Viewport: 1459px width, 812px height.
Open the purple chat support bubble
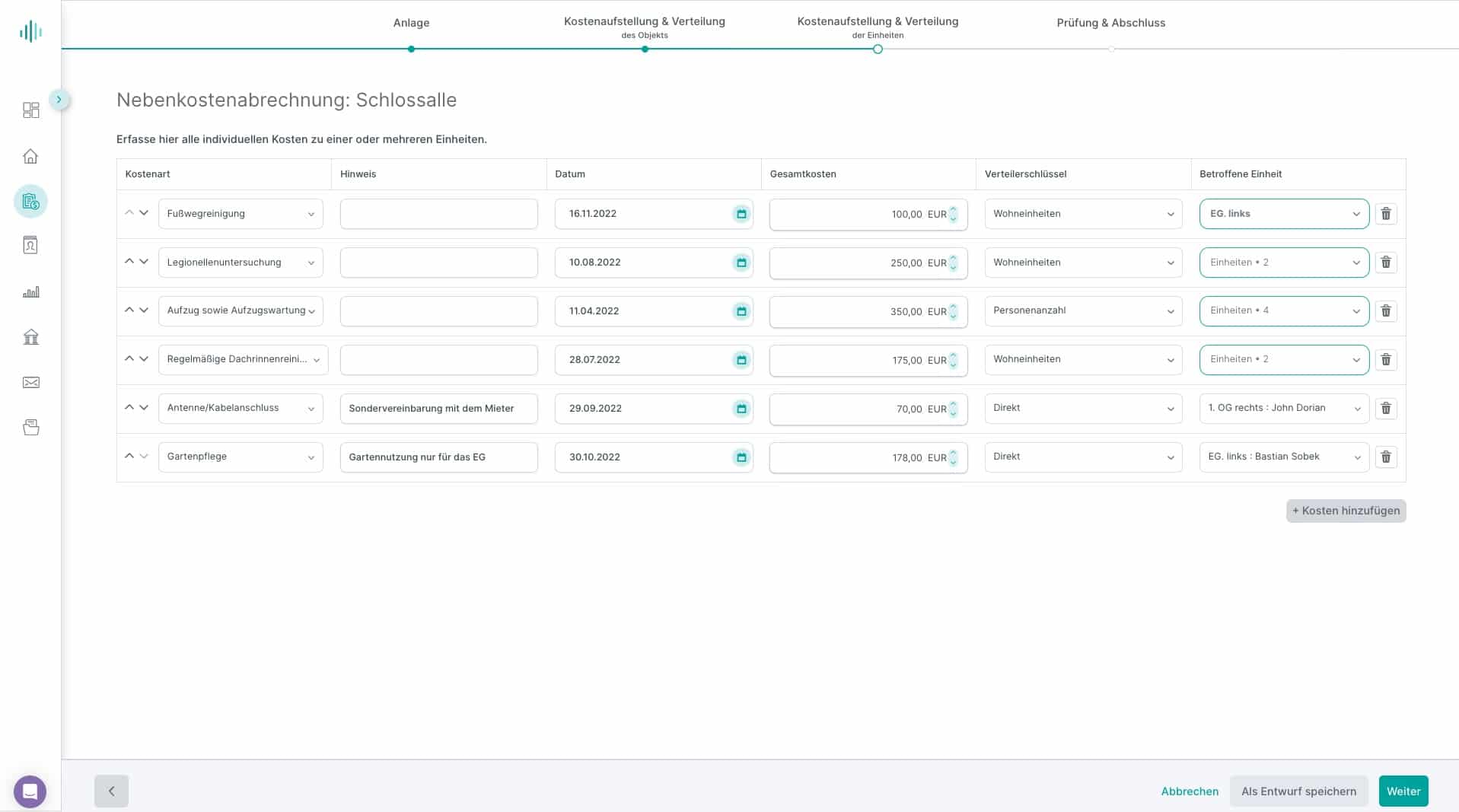(30, 791)
